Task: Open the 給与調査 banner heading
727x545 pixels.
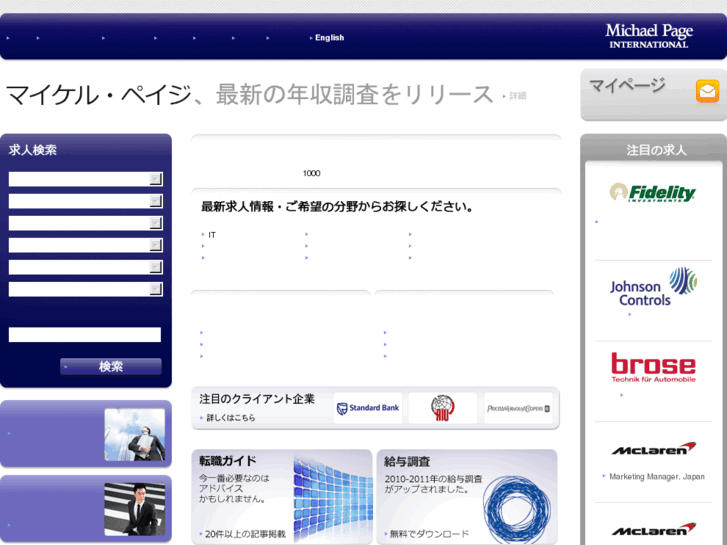Action: [407, 462]
